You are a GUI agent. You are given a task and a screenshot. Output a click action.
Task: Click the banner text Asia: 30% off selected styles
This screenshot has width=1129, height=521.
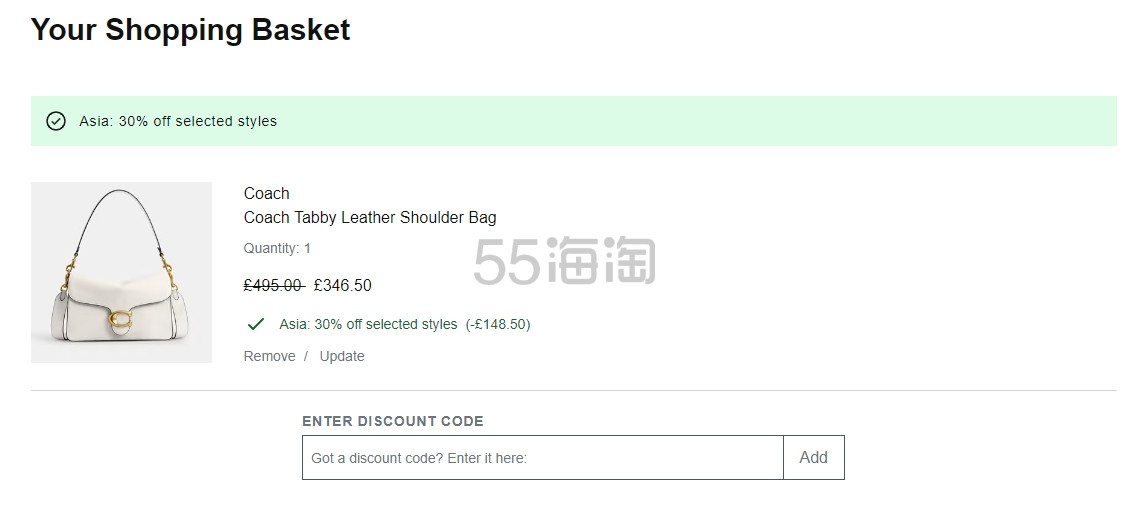click(178, 121)
